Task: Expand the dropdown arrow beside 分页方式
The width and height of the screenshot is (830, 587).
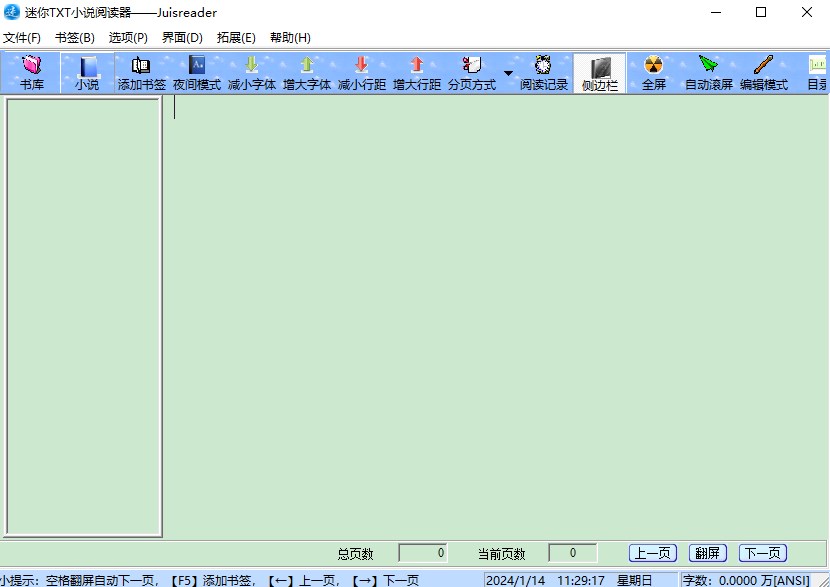Action: [x=508, y=73]
